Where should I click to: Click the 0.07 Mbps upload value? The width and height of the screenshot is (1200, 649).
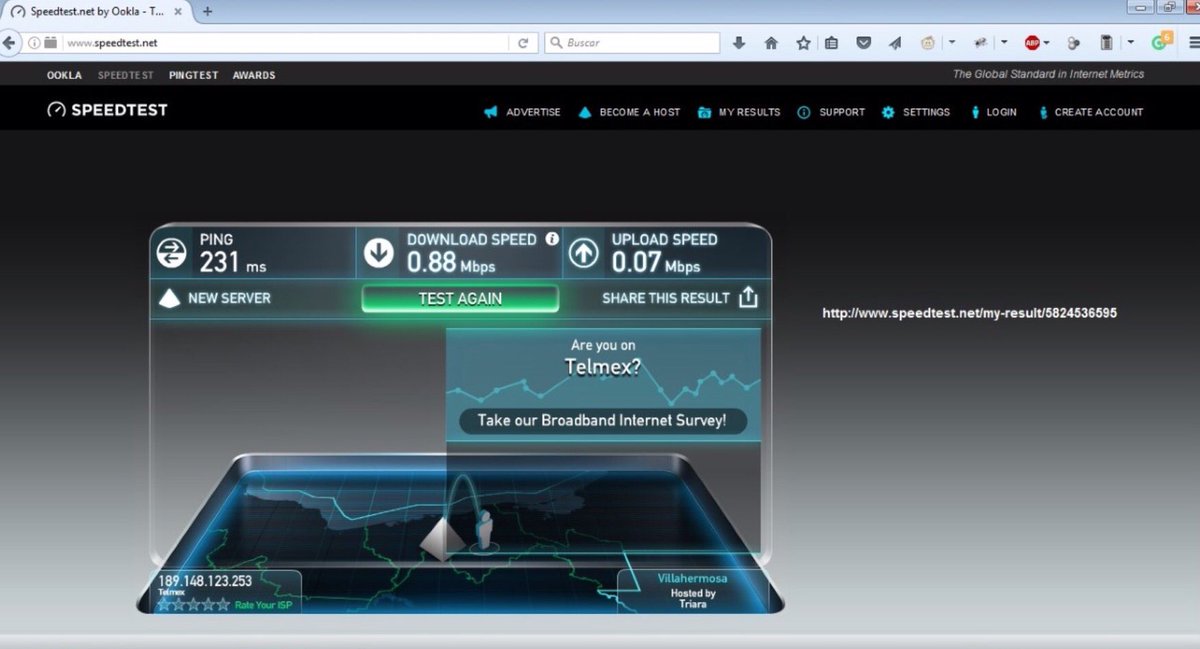656,263
